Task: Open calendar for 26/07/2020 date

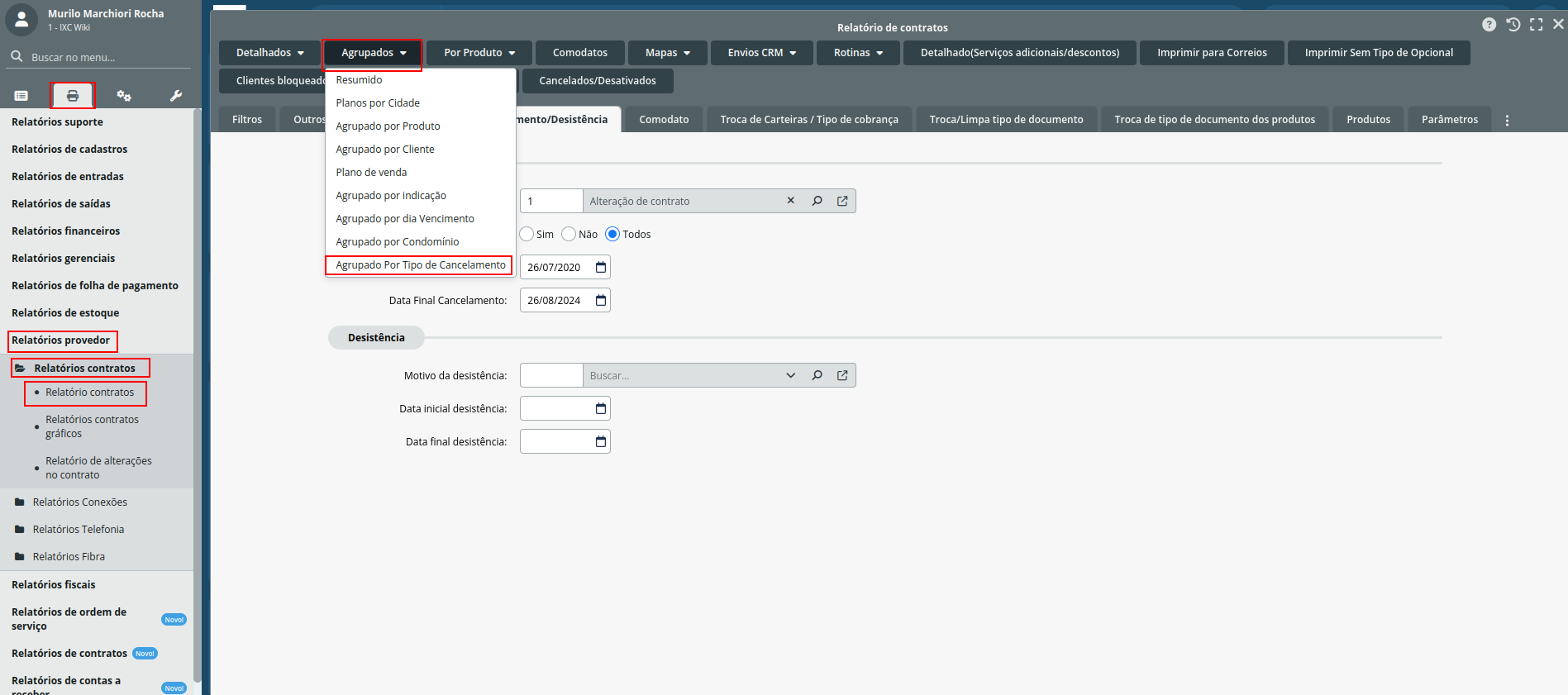Action: pos(601,267)
